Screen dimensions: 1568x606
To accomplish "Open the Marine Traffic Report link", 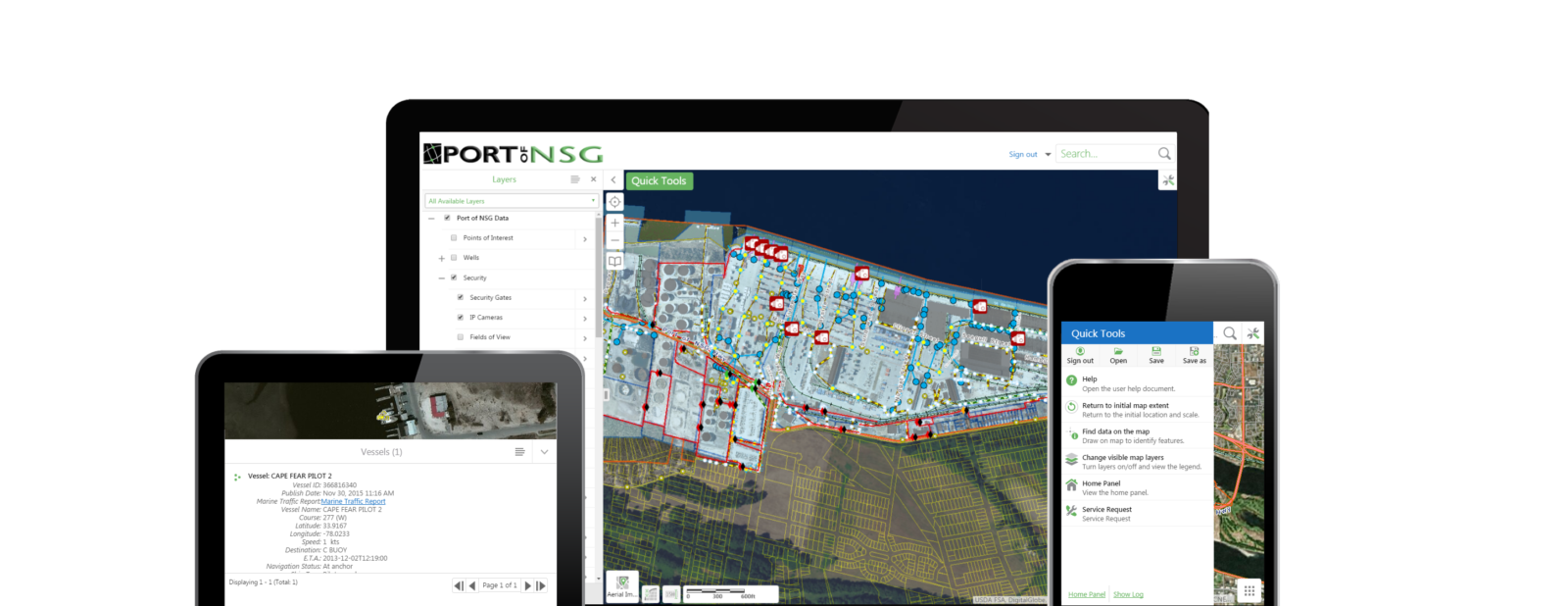I will pos(354,501).
